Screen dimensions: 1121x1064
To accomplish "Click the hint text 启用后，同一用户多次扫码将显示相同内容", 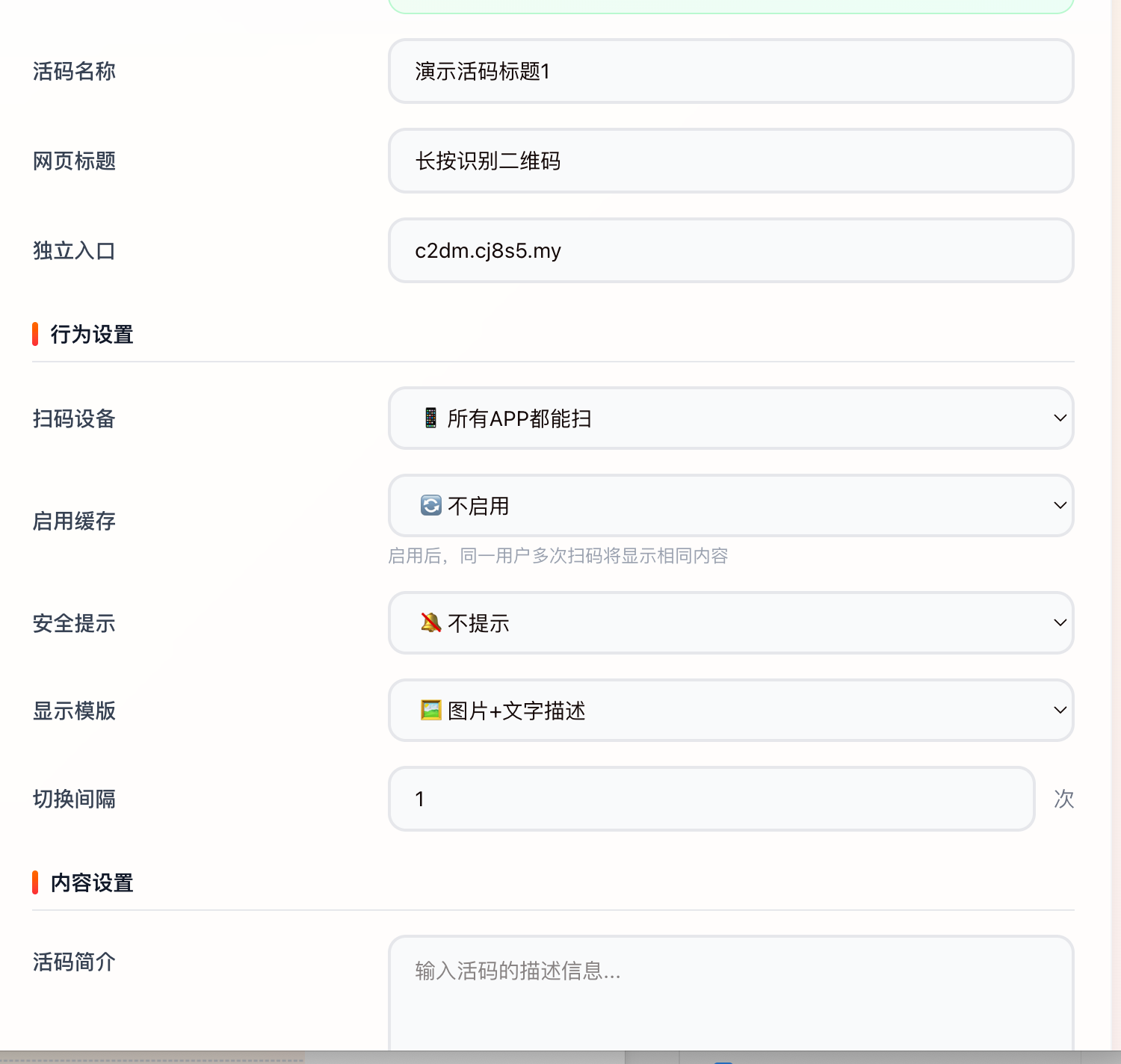I will [x=558, y=556].
